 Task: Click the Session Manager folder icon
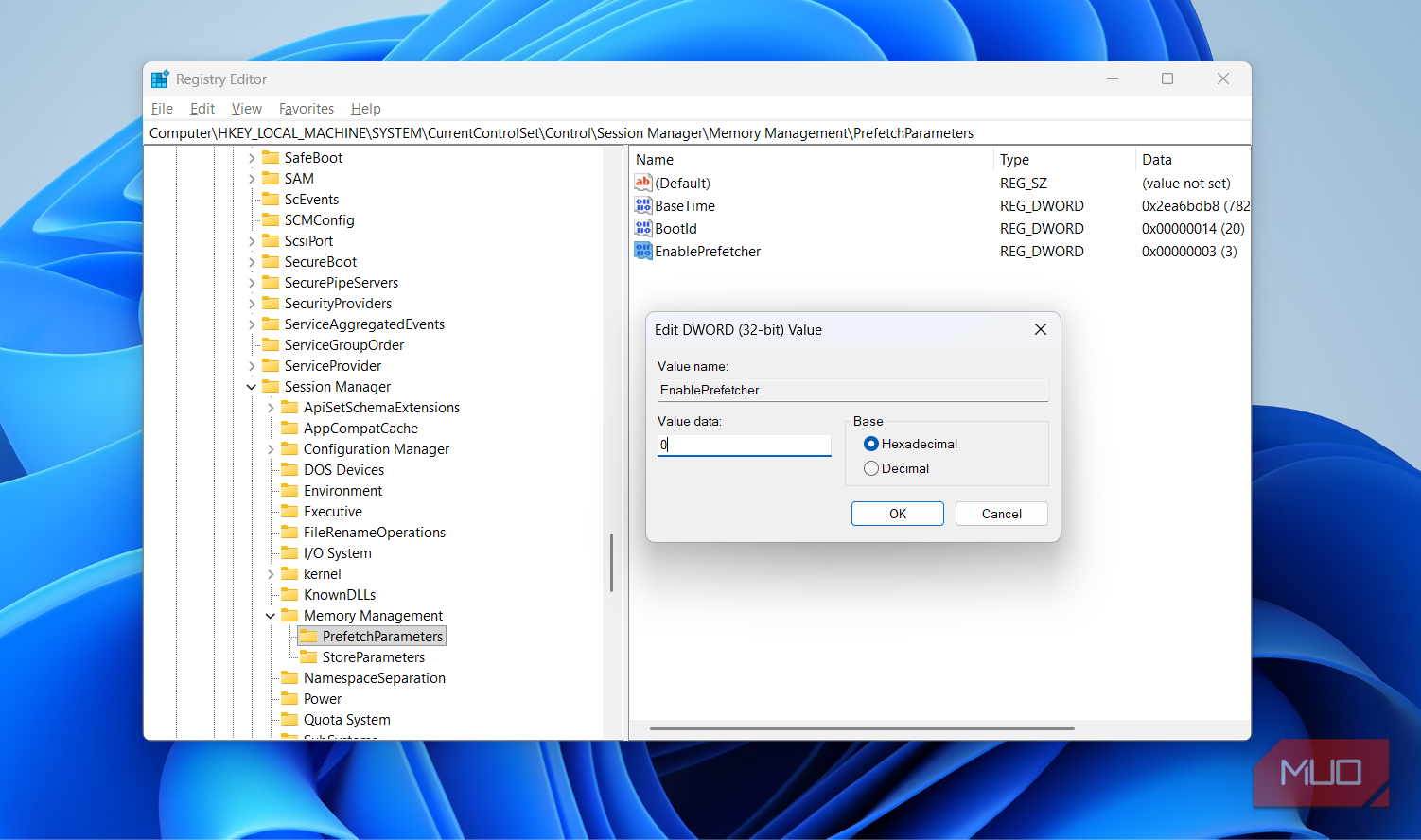click(271, 386)
